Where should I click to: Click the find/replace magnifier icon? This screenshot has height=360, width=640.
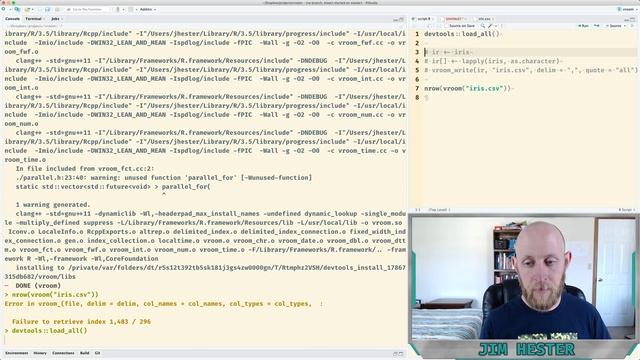[x=483, y=26]
